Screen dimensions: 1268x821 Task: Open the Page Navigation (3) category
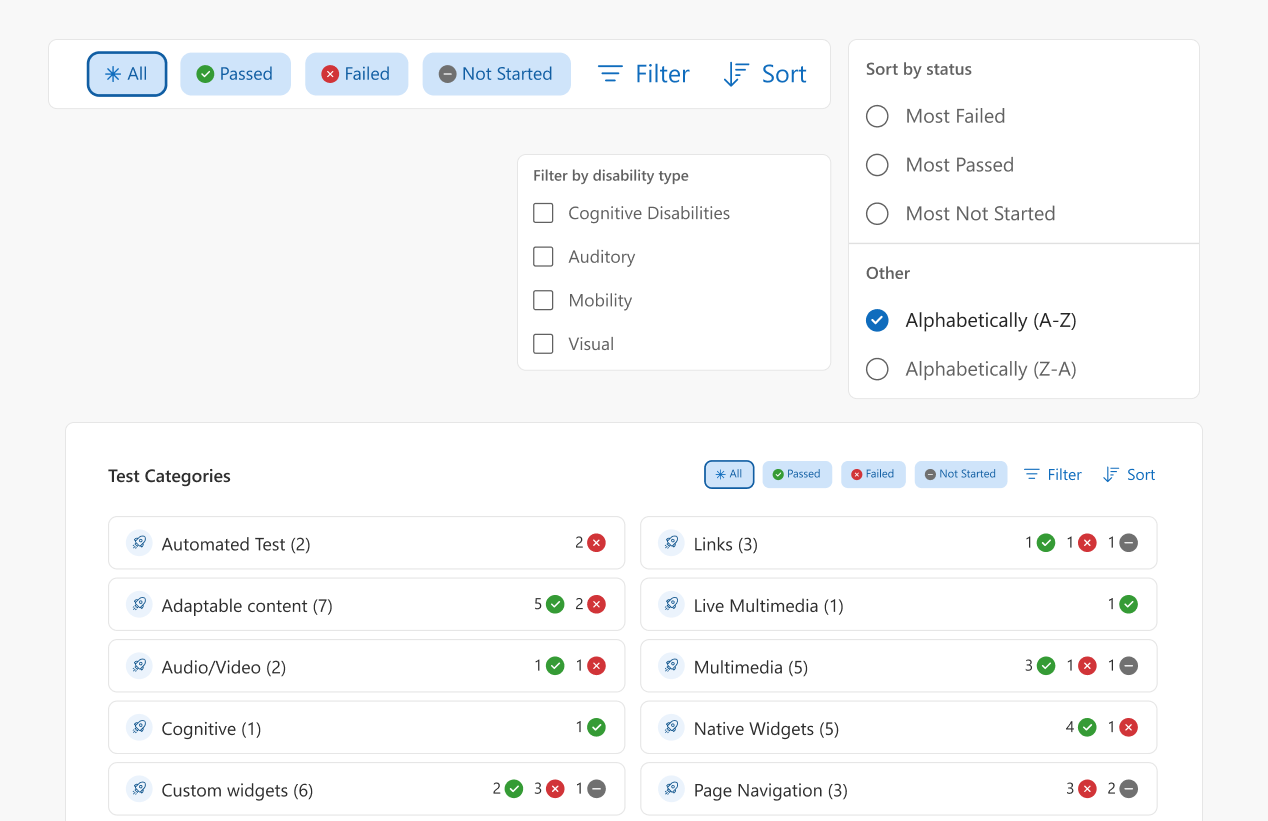click(x=898, y=789)
